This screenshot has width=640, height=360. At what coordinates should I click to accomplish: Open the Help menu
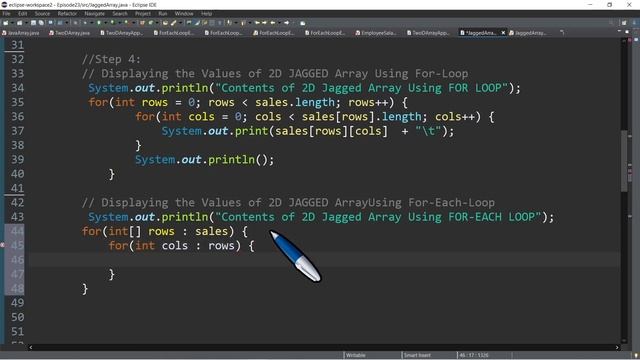(x=206, y=13)
